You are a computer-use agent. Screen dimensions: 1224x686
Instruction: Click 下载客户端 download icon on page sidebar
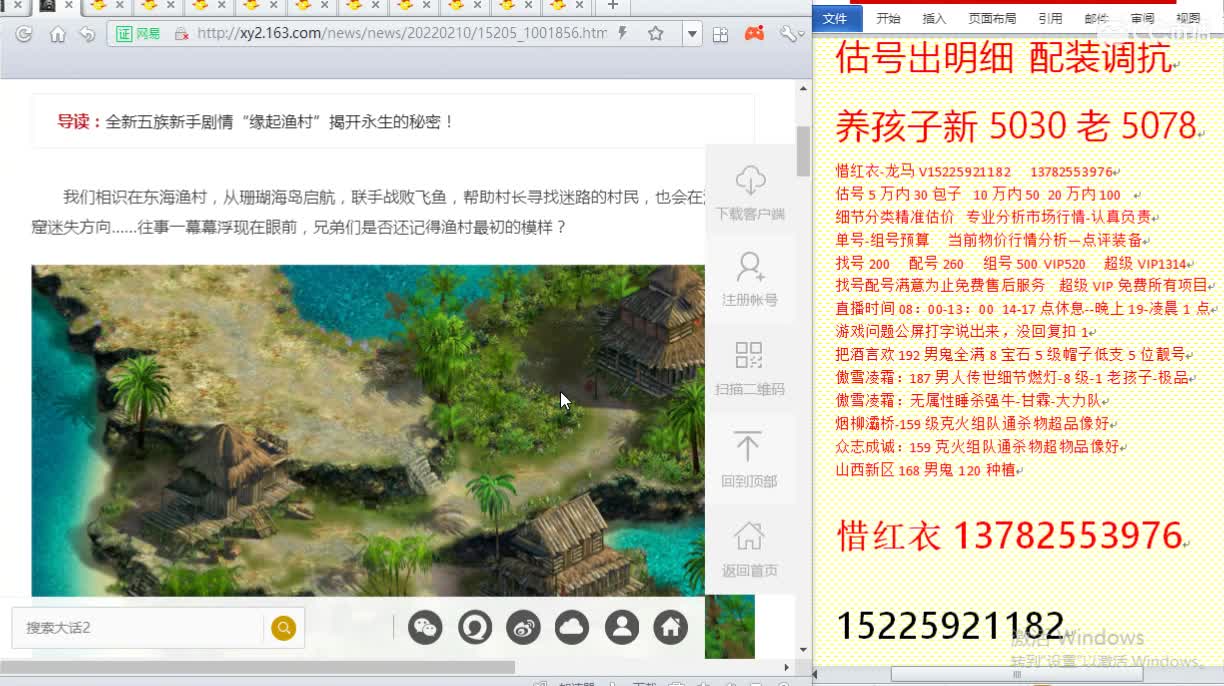750,193
